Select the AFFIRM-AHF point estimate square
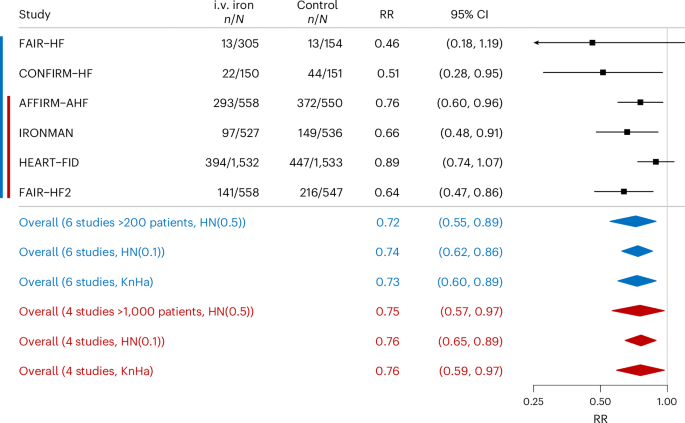Image resolution: width=685 pixels, height=423 pixels. tap(640, 102)
